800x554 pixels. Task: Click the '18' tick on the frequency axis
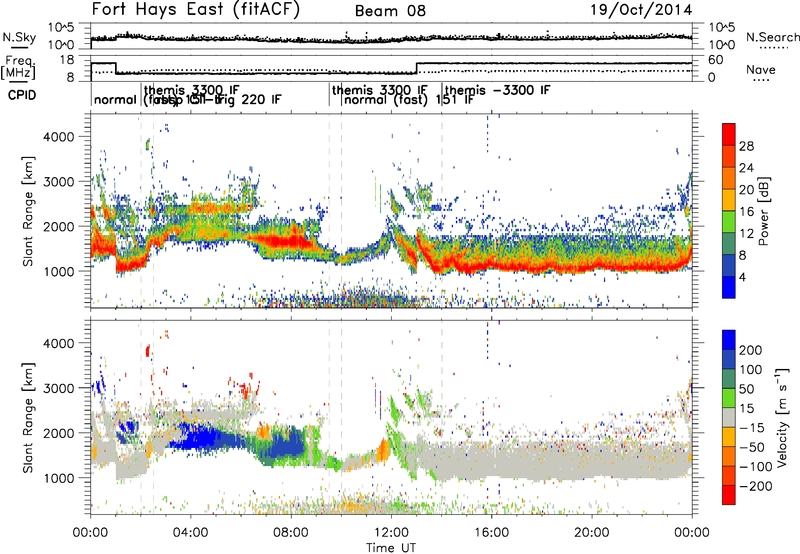click(x=67, y=60)
